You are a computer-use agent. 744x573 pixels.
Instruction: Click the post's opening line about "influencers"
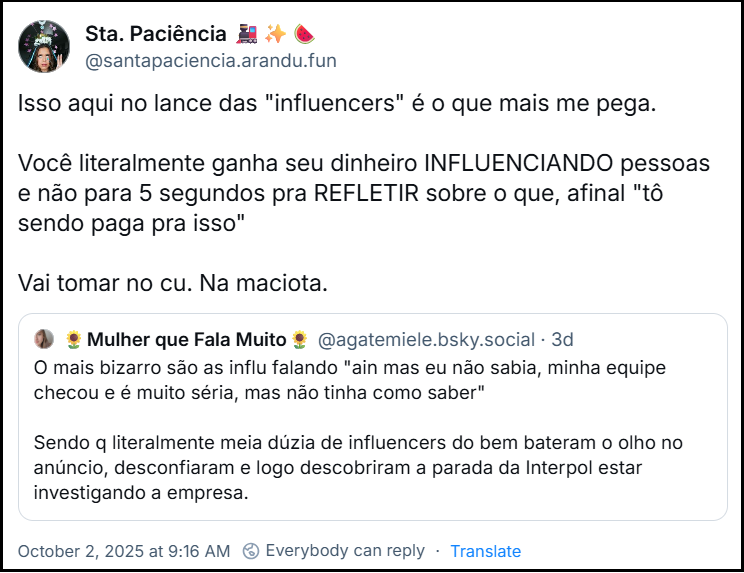point(336,104)
